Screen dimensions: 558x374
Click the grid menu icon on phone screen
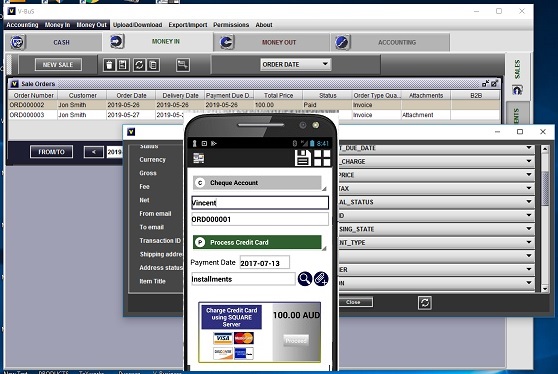point(322,158)
